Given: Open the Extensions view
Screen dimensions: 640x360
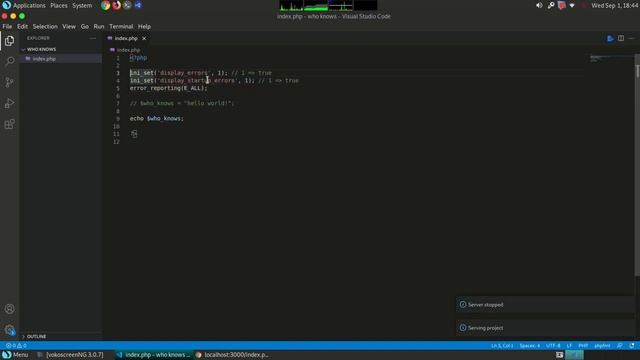Looking at the screenshot, I should pos(9,124).
